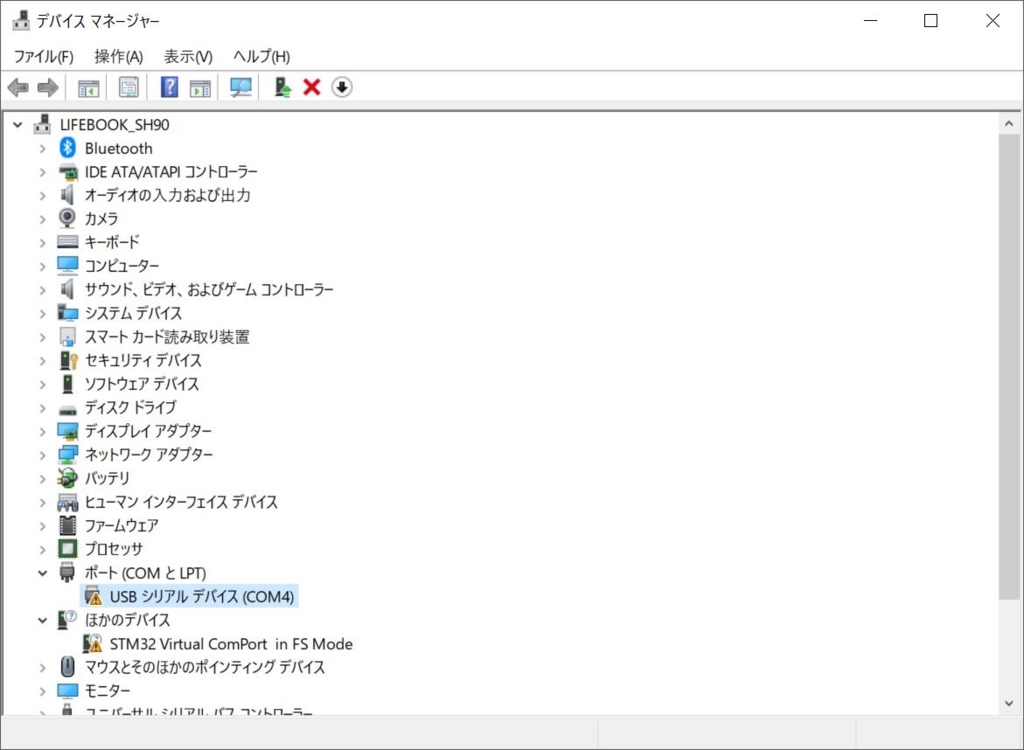Select サウンド、ビデオ、およびゲーム コントローラー label

[209, 289]
